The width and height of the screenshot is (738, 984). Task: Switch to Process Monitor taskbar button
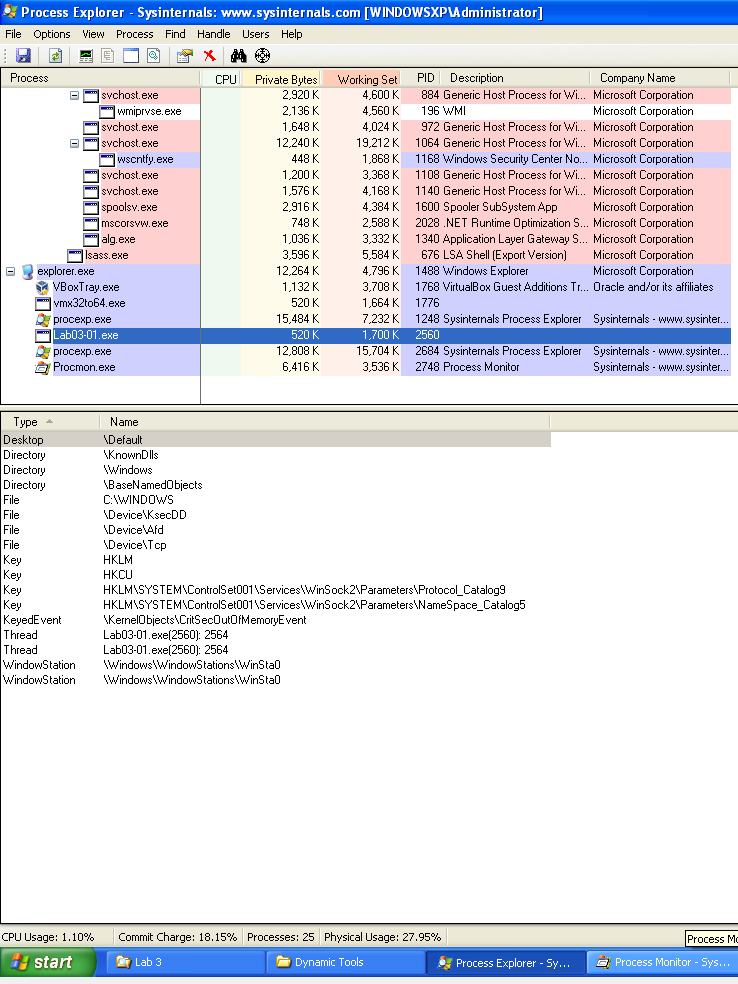coord(663,962)
